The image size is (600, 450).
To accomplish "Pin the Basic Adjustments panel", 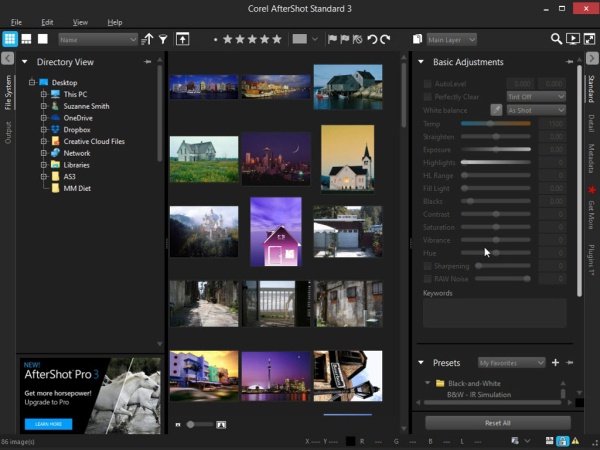I will (x=569, y=62).
